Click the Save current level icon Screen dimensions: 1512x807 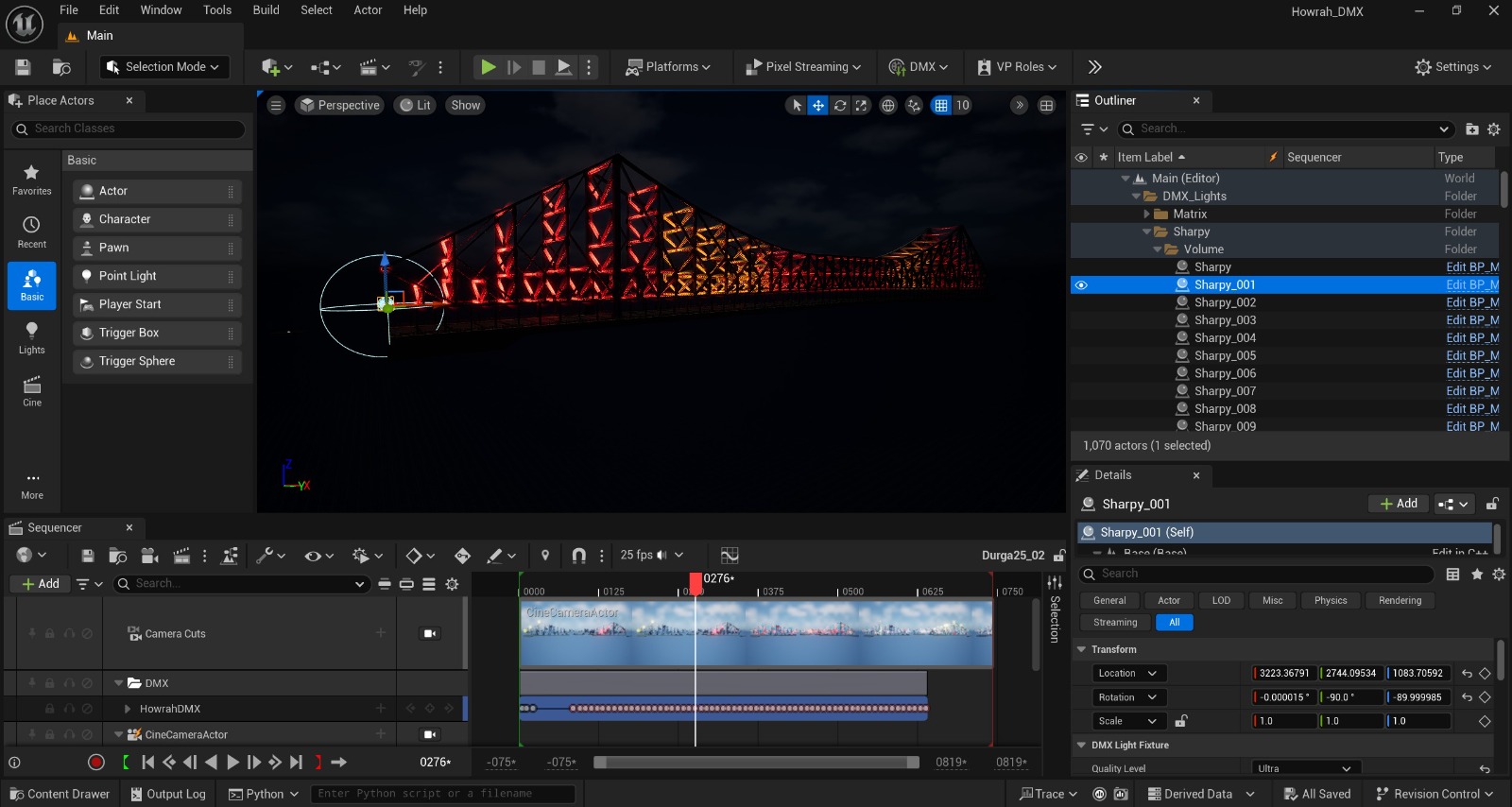pos(23,67)
